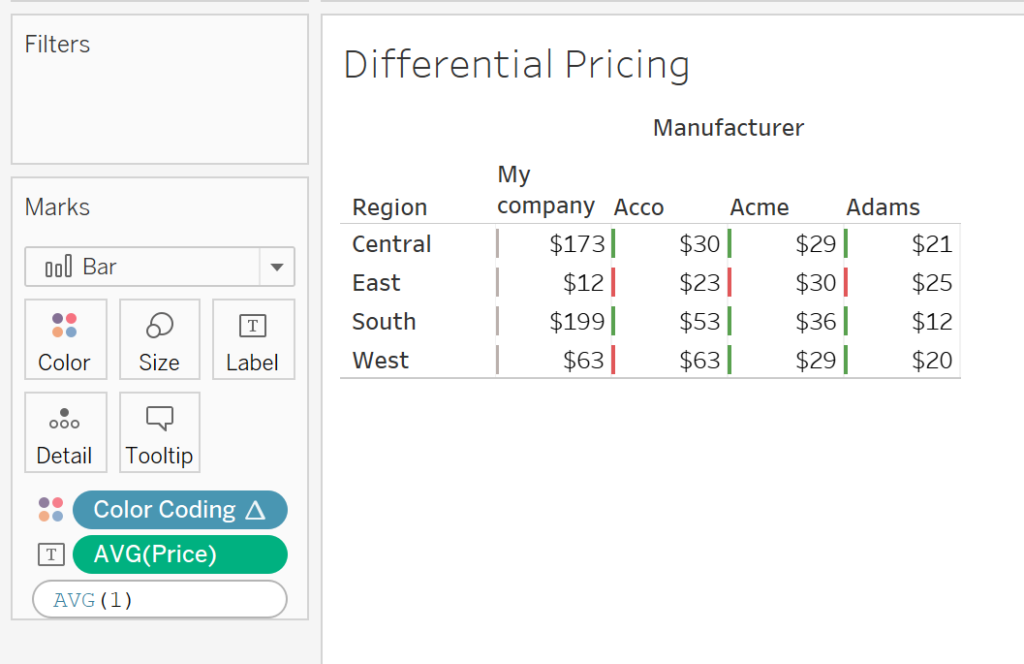1024x664 pixels.
Task: Click the Region header label
Action: click(x=388, y=207)
